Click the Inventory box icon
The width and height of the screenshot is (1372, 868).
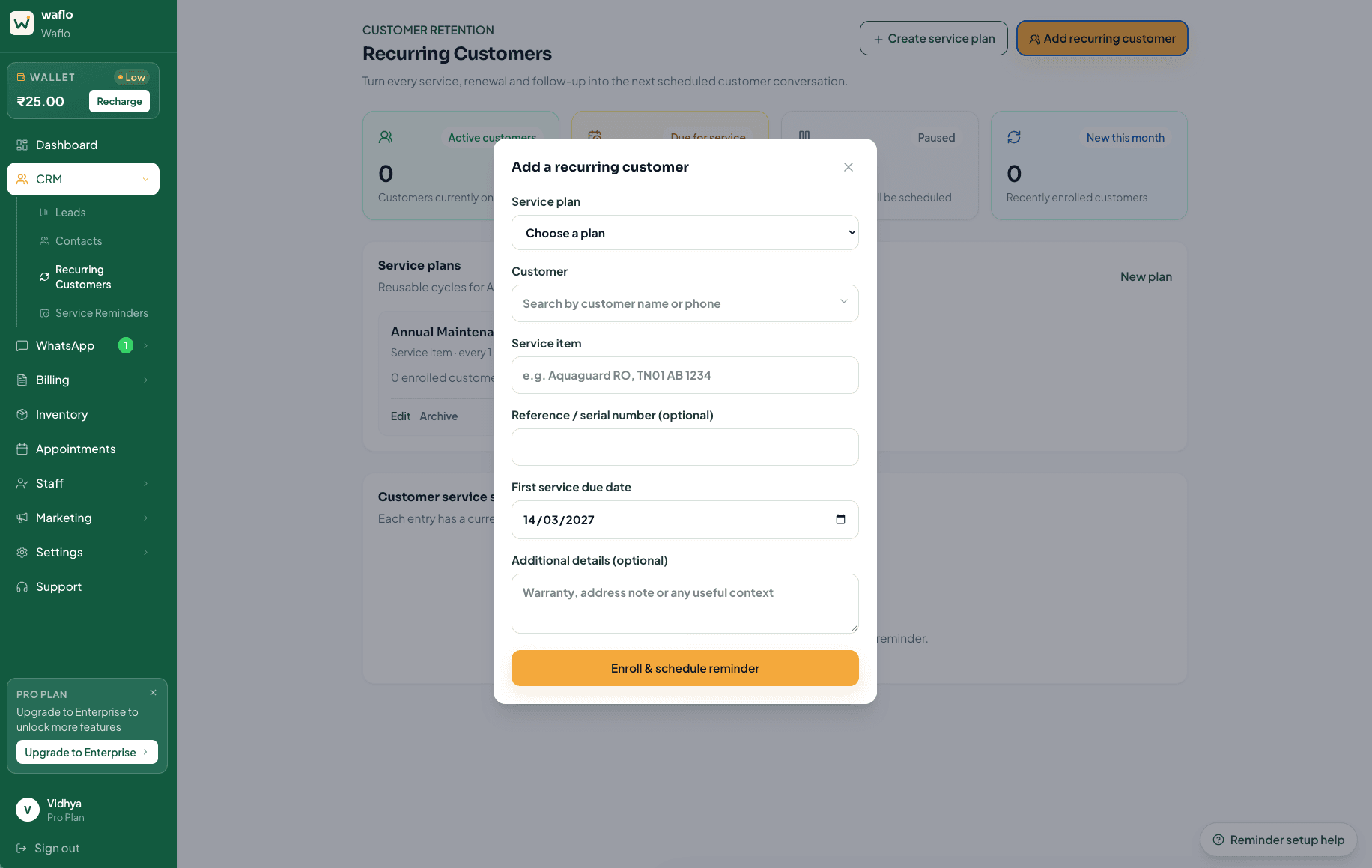tap(22, 414)
